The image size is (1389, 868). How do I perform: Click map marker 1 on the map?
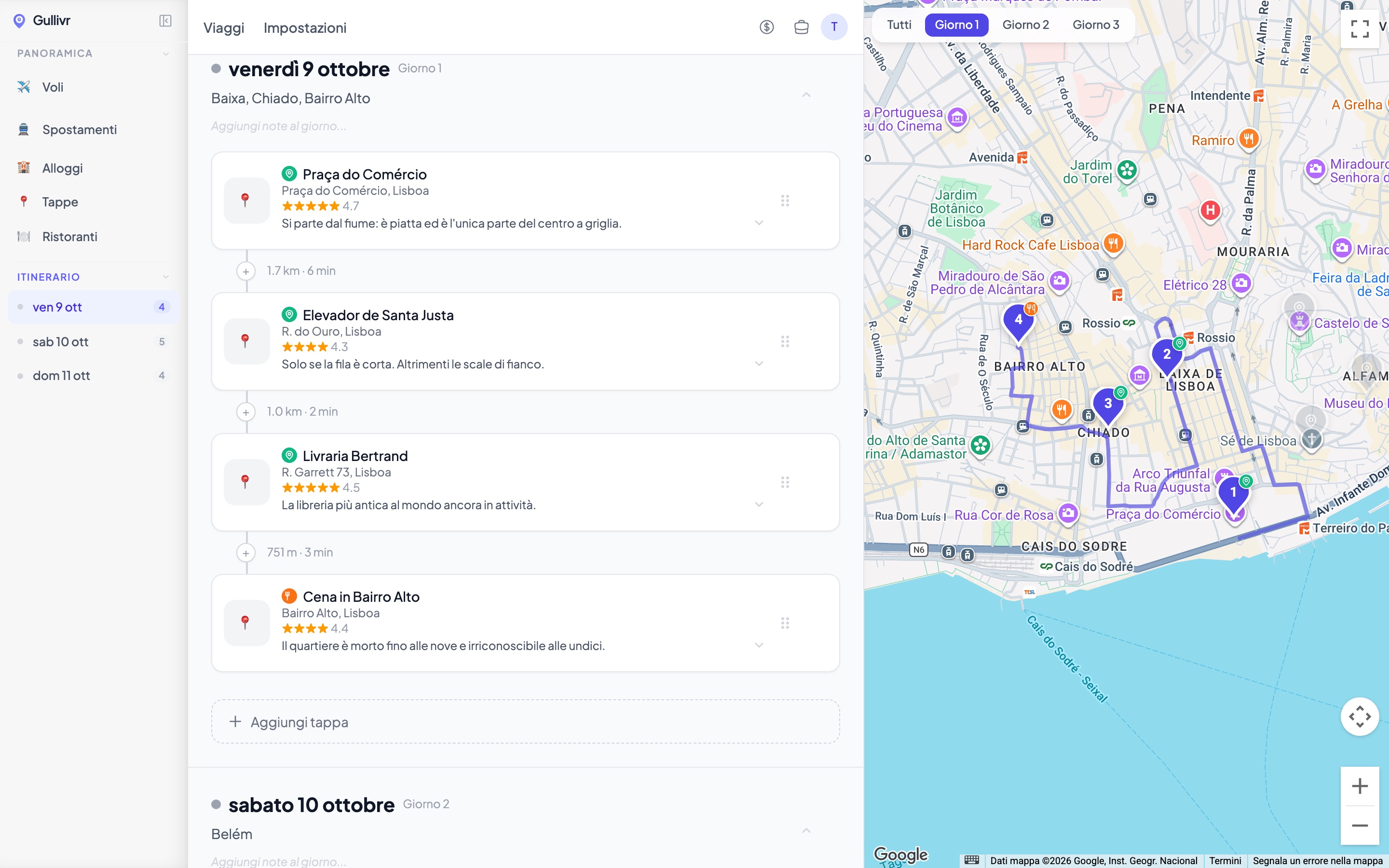pyautogui.click(x=1233, y=494)
